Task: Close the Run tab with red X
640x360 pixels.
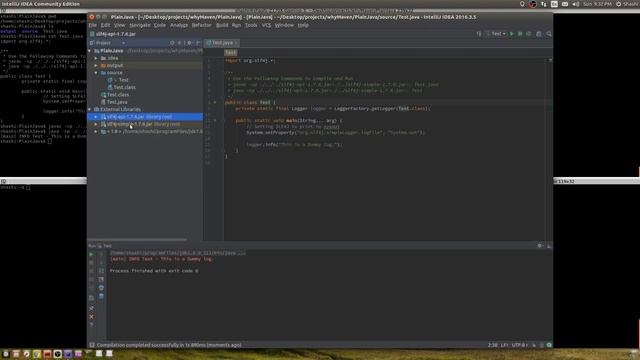Action: [x=91, y=317]
